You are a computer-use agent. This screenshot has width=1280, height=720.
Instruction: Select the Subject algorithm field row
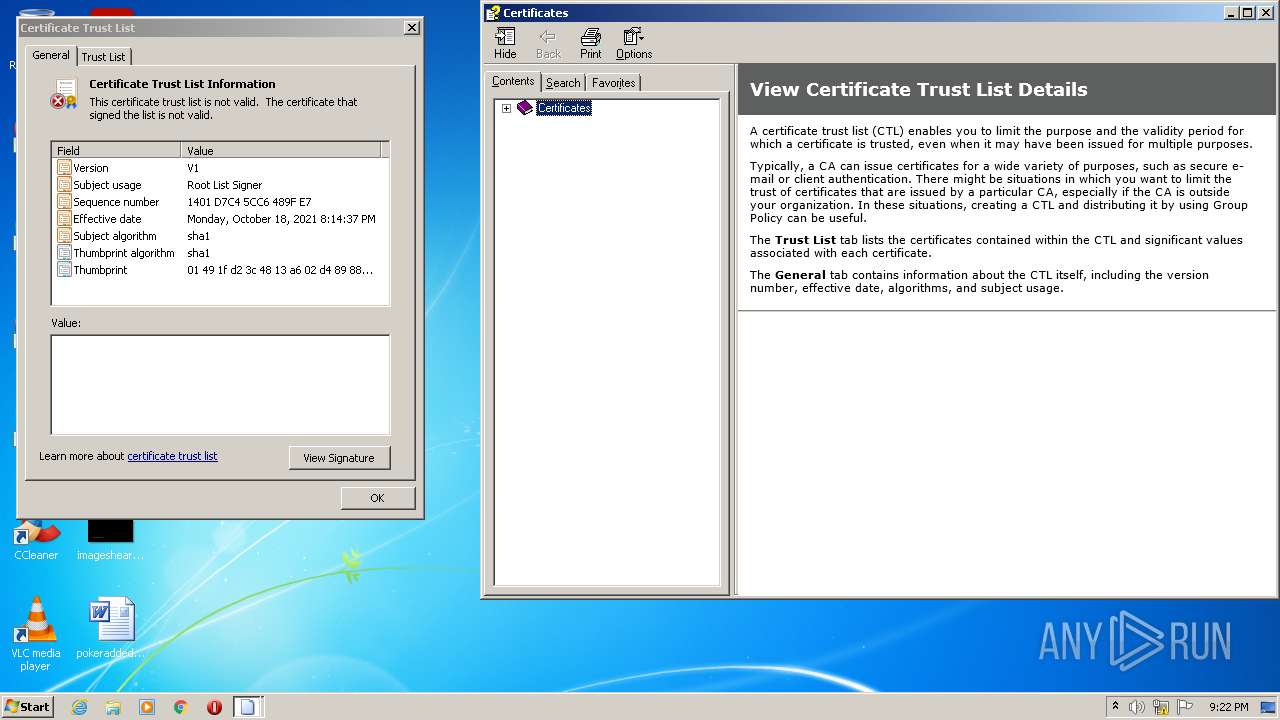[220, 236]
